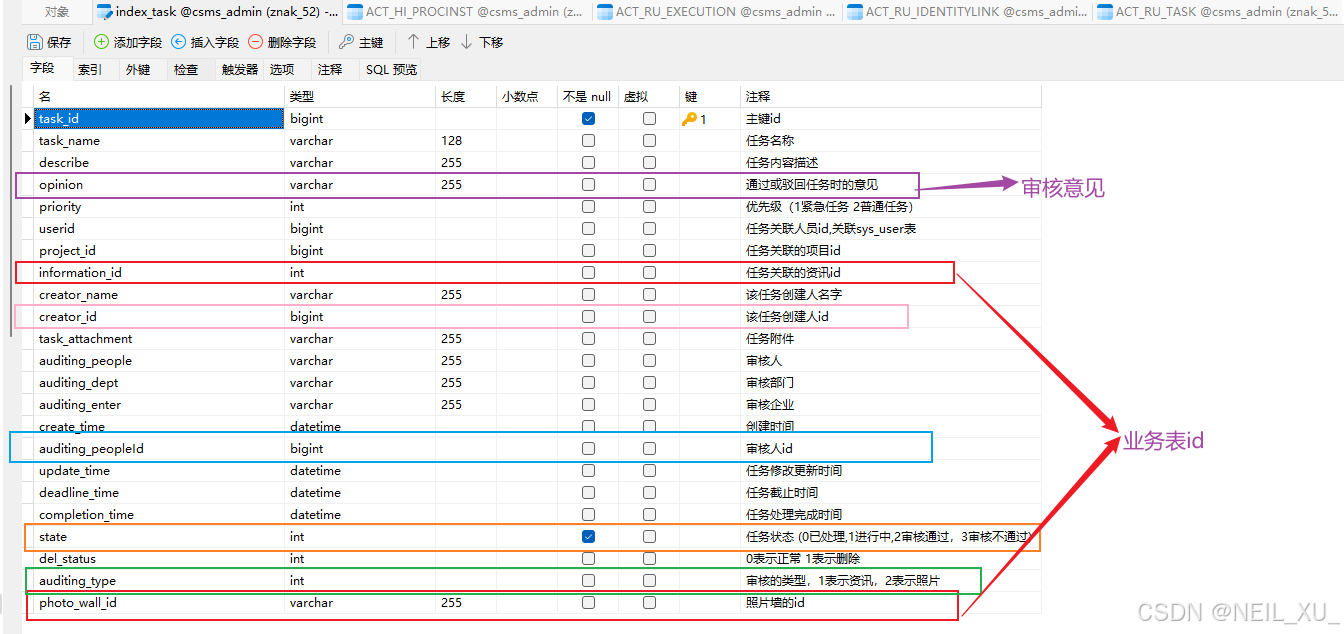
Task: Select the 索引 sub-tab
Action: 90,69
